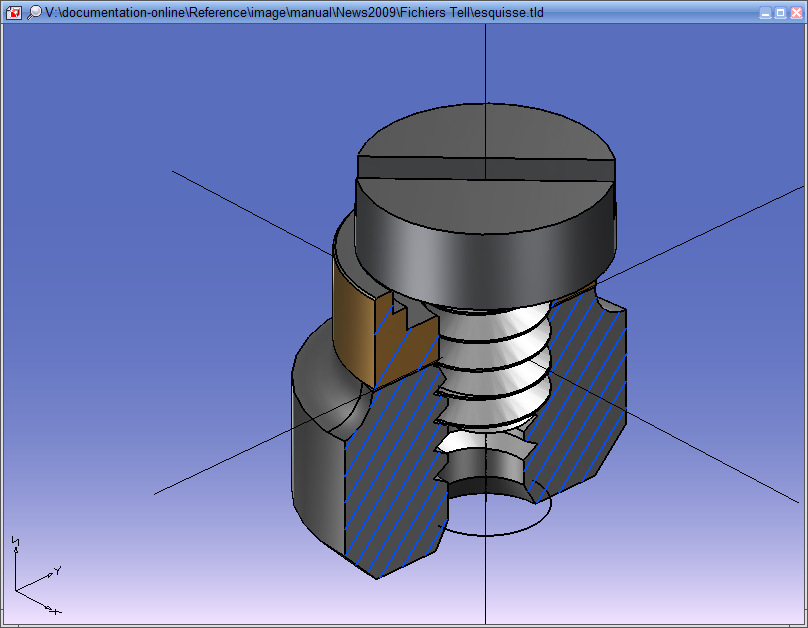Click the magnifier icon beside the file path

(34, 12)
